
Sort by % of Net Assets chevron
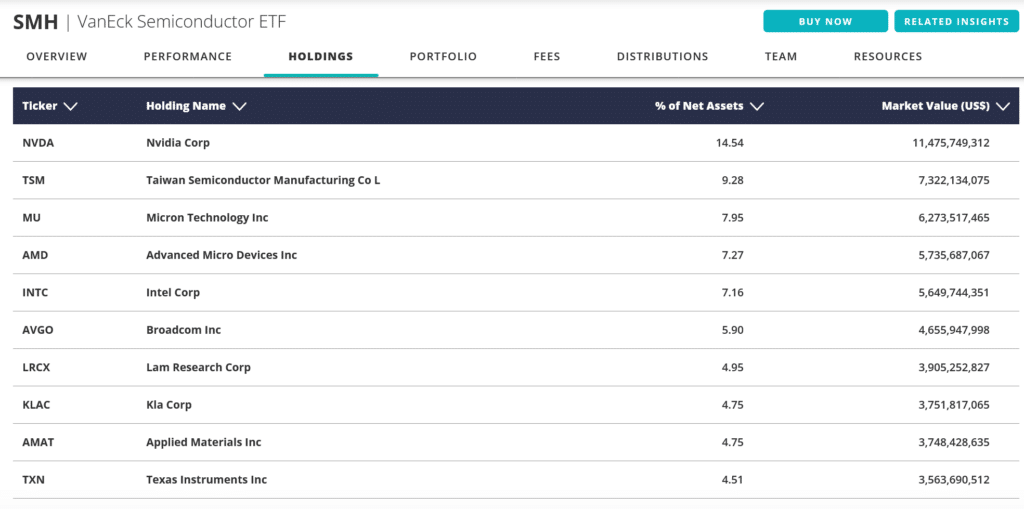(x=757, y=107)
